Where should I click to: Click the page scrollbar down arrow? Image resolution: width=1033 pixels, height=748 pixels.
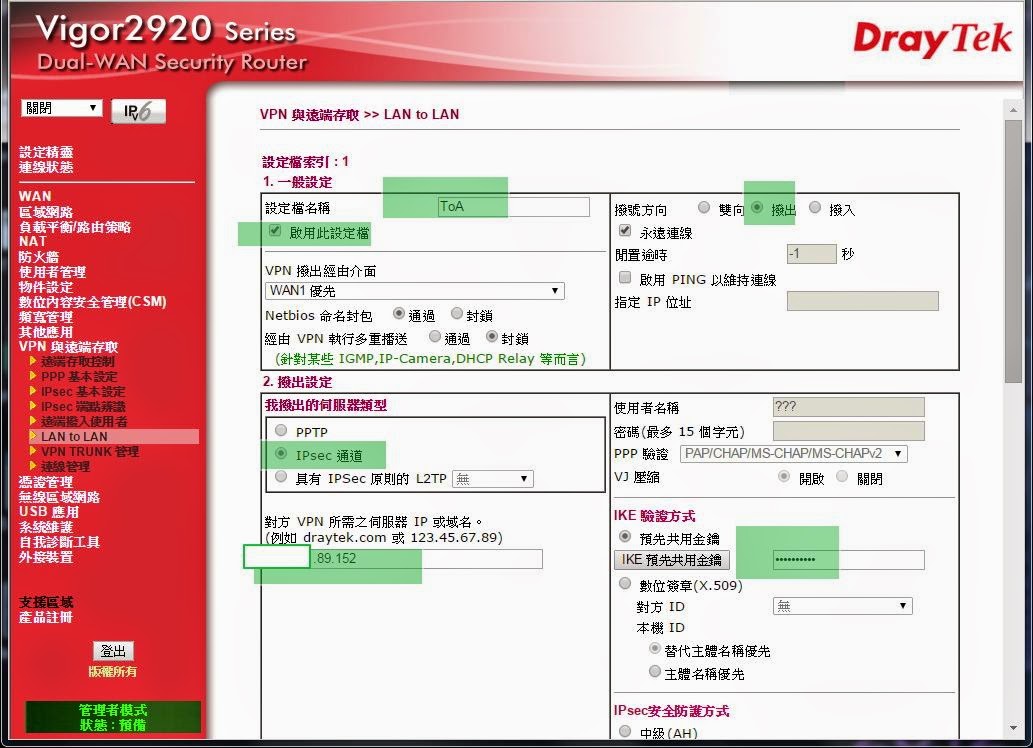[1013, 728]
